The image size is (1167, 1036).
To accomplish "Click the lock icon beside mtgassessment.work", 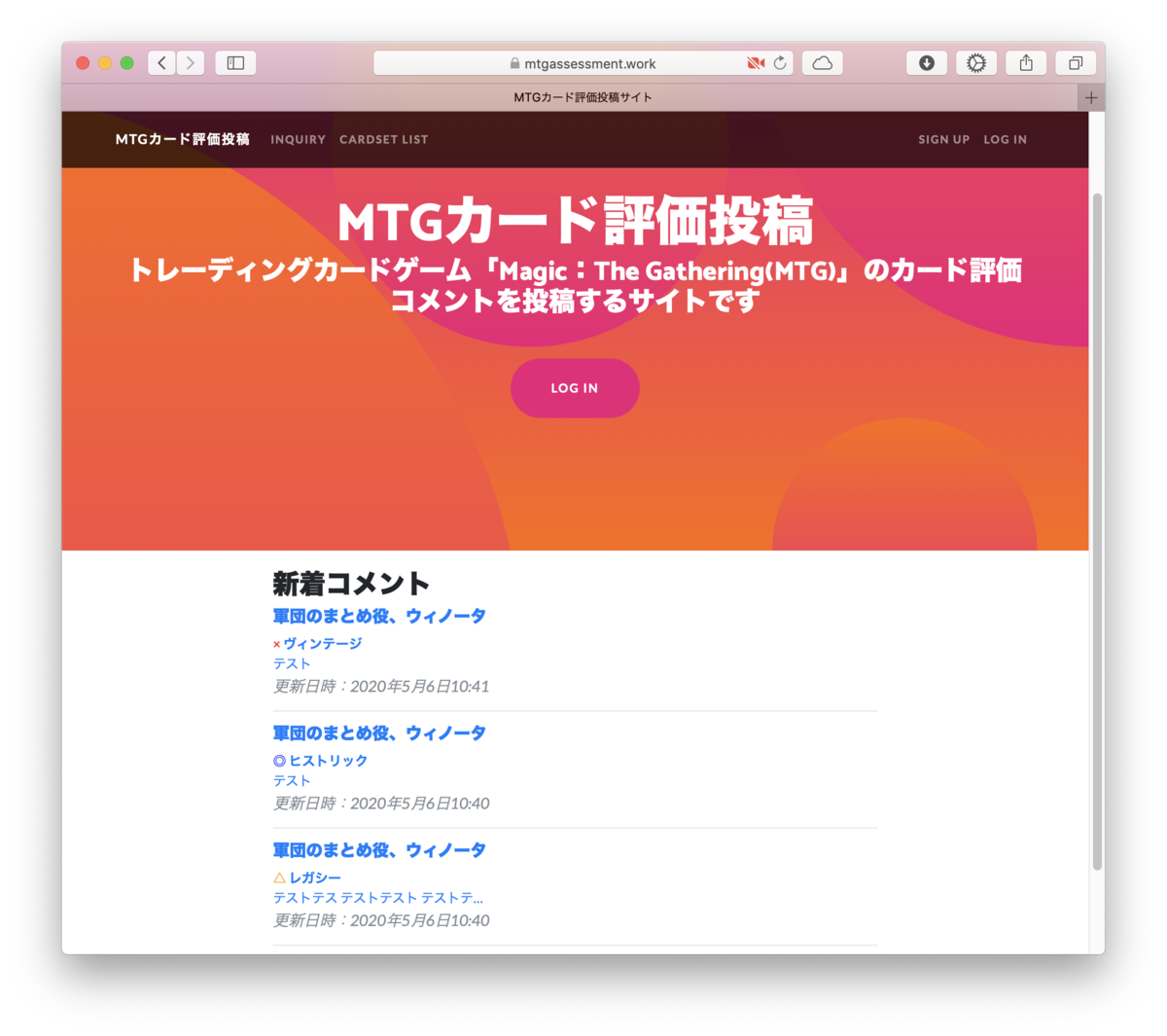I will click(514, 63).
